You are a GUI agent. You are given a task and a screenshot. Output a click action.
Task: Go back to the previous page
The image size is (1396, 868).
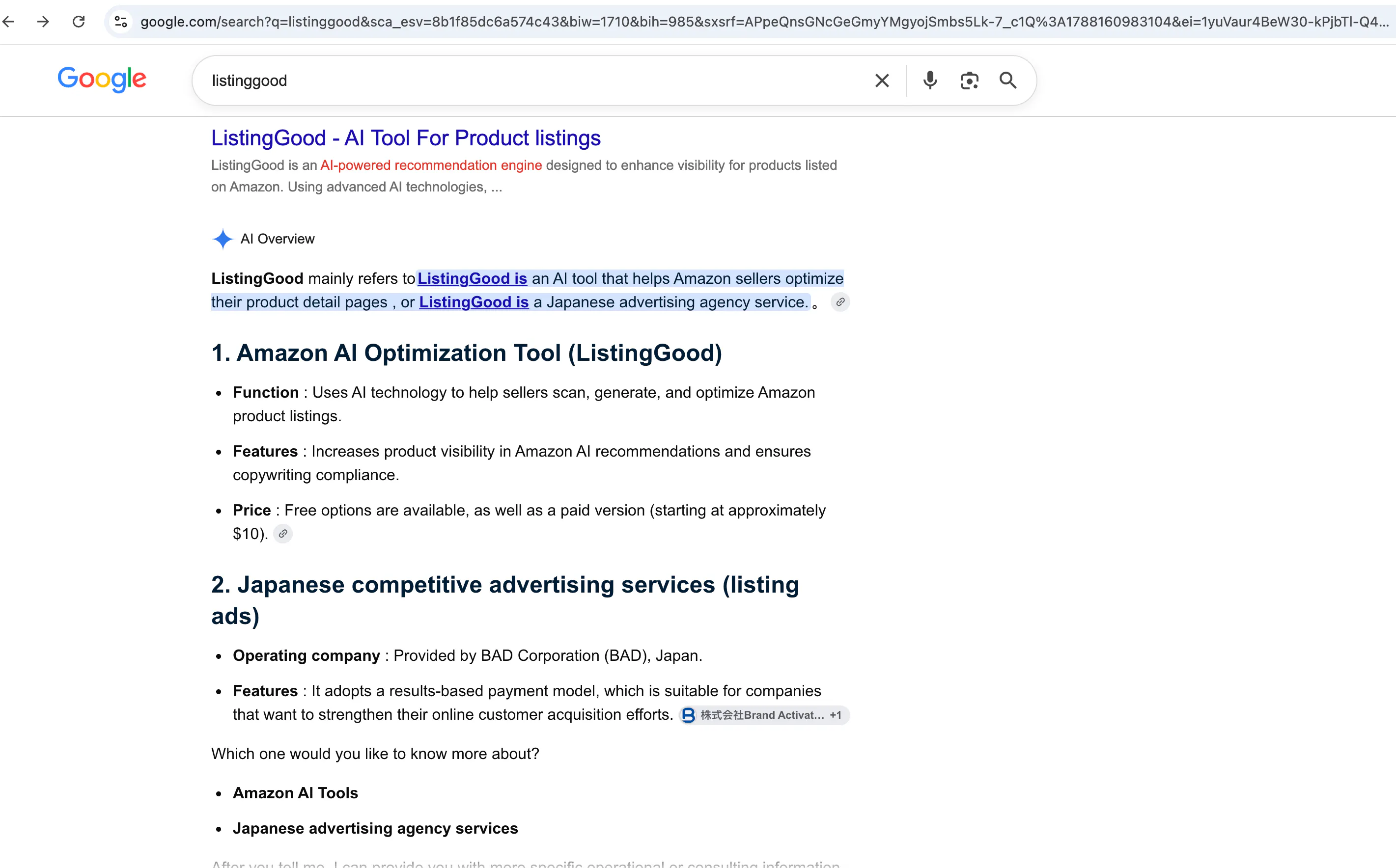[x=8, y=22]
